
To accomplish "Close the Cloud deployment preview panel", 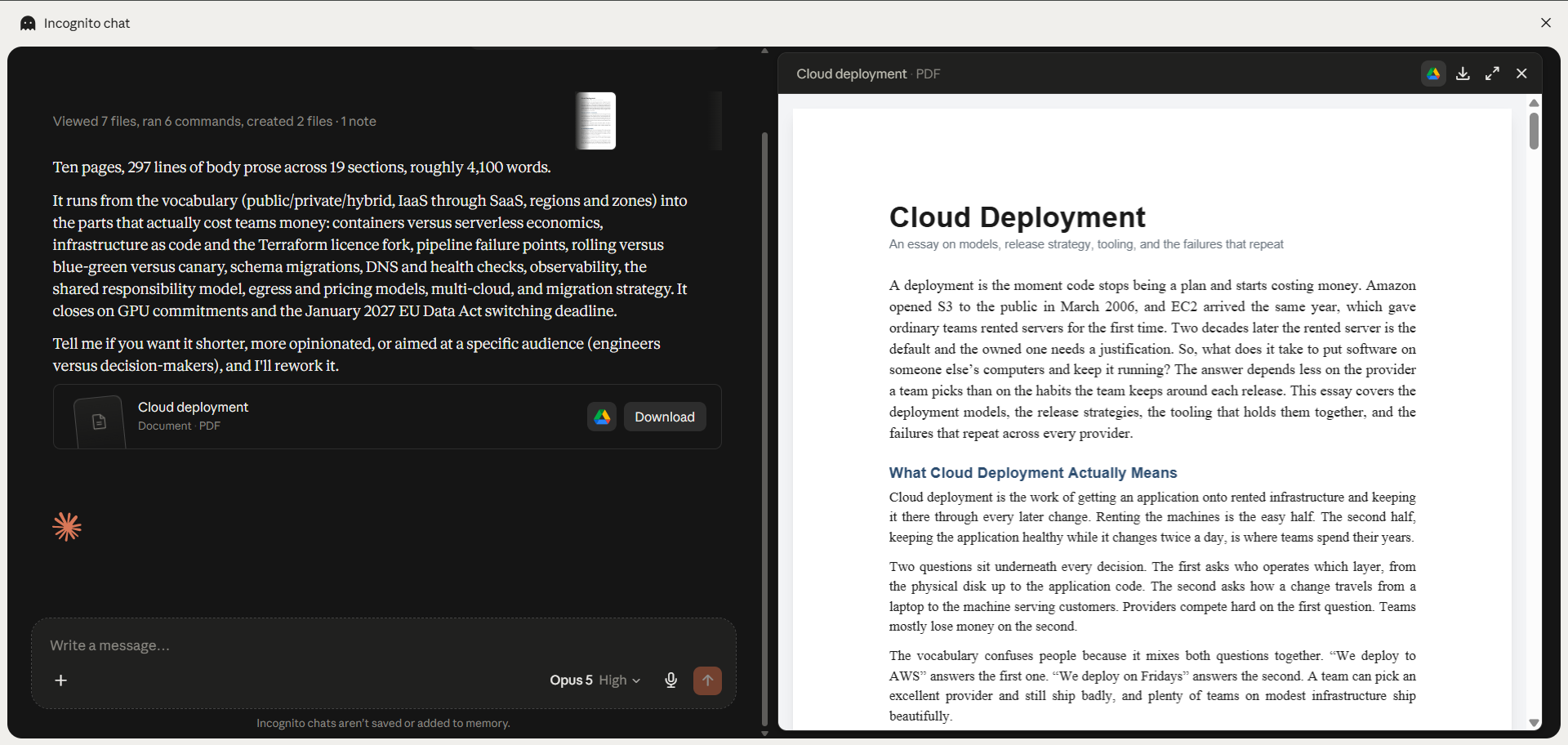I will [x=1521, y=74].
